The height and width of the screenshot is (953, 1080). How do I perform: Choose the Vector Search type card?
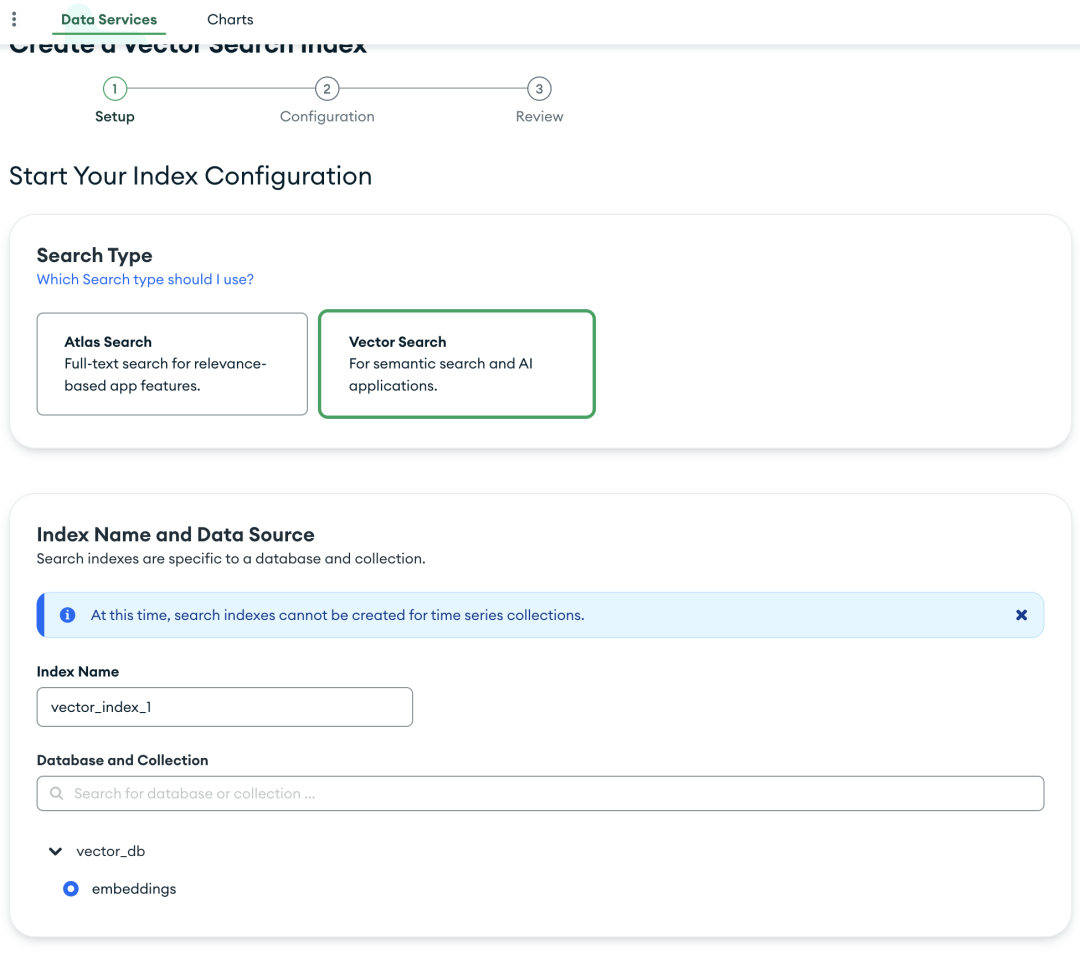click(456, 364)
